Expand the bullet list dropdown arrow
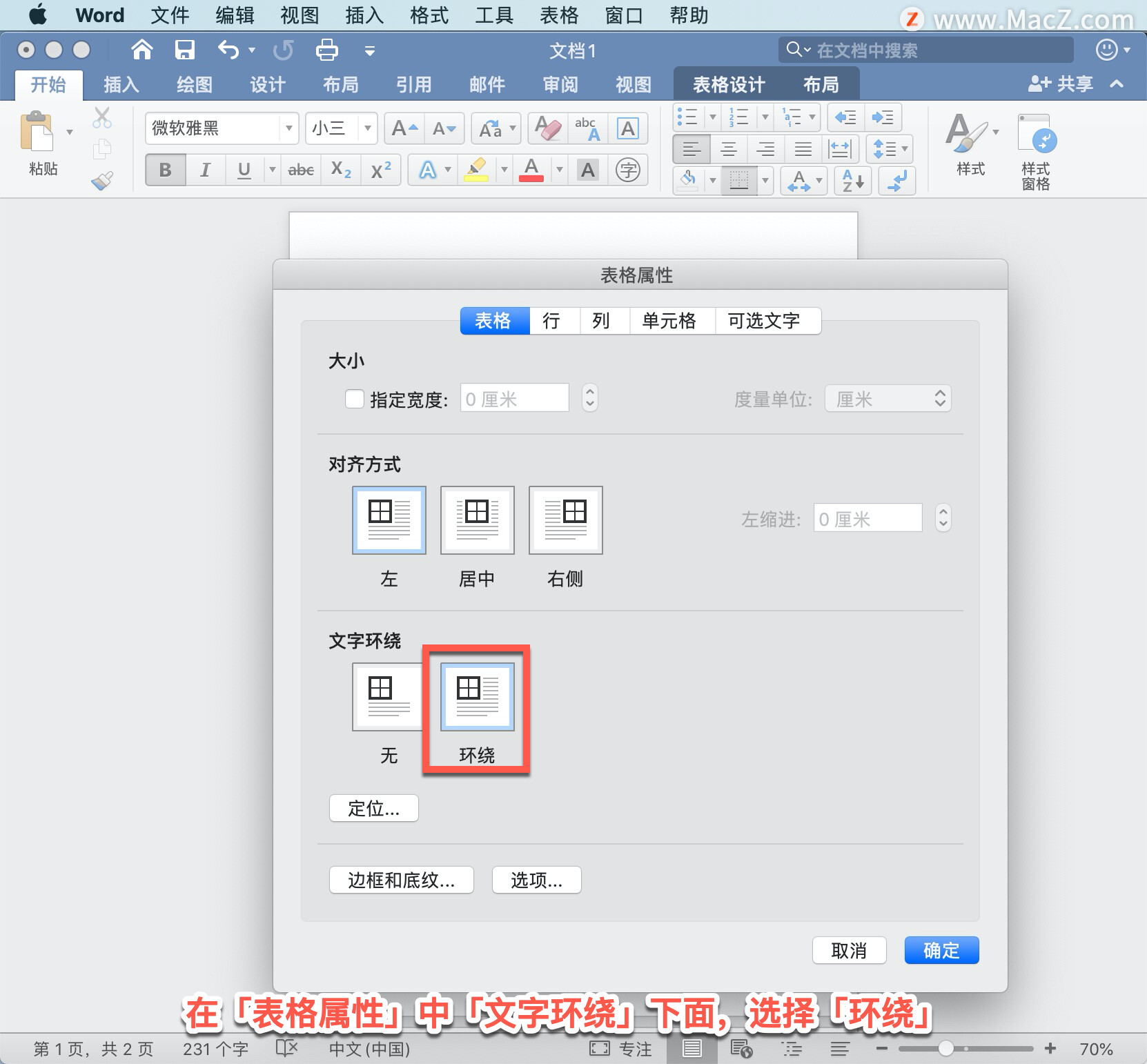 point(713,117)
